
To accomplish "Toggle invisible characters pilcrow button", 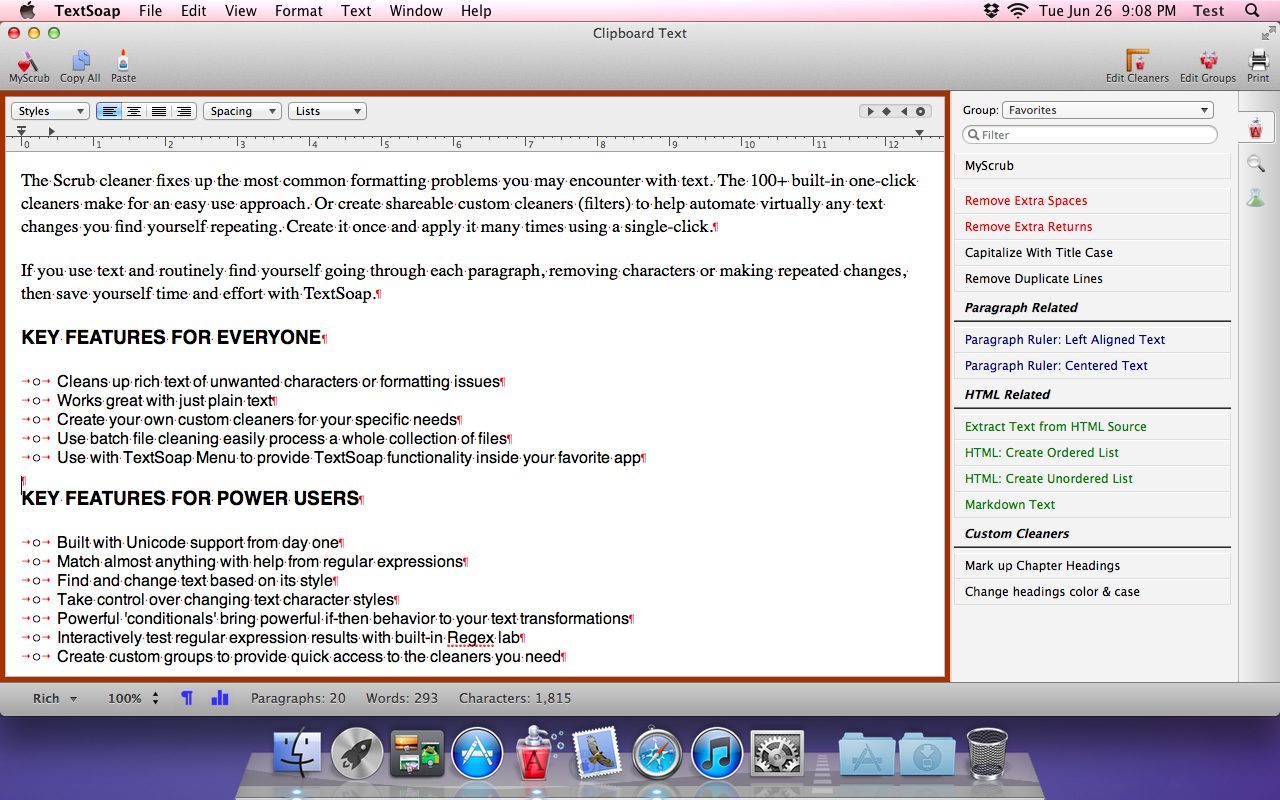I will [186, 698].
